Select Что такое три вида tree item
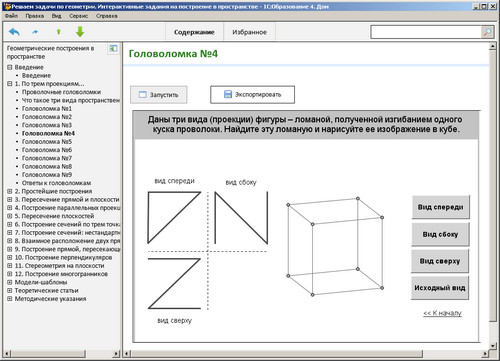 [x=71, y=100]
